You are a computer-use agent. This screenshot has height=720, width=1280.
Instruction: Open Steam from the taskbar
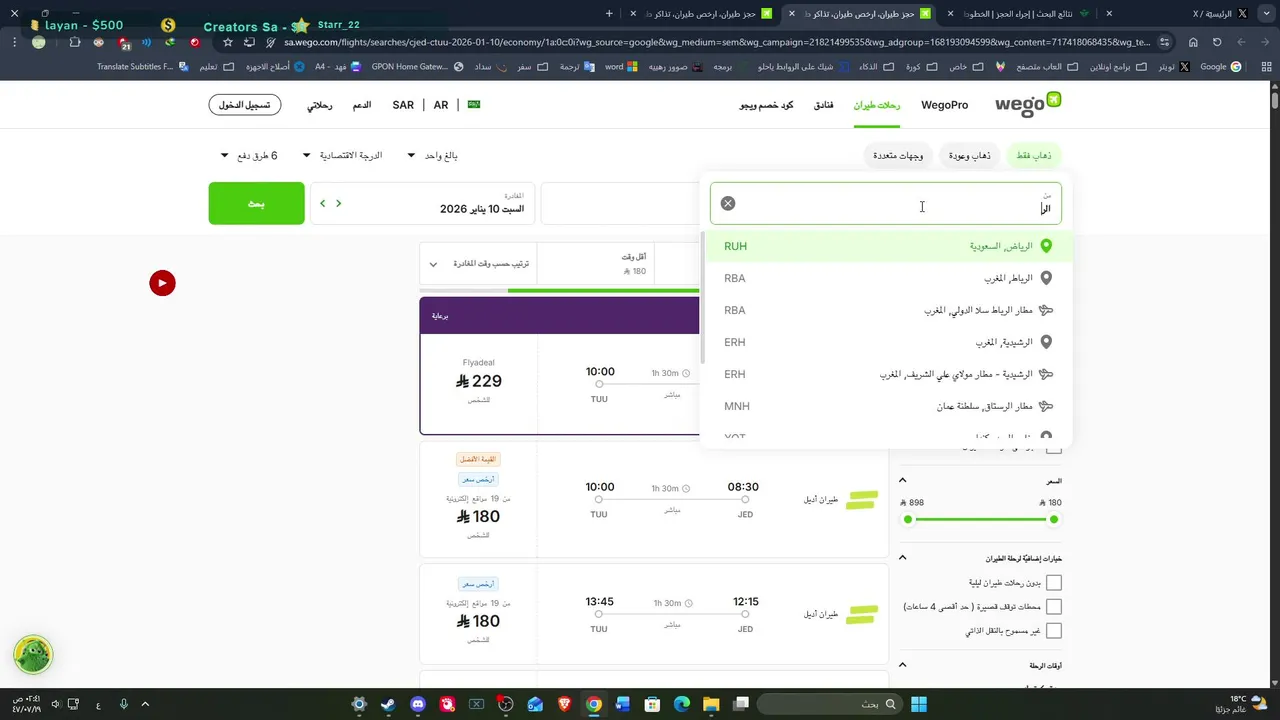388,704
